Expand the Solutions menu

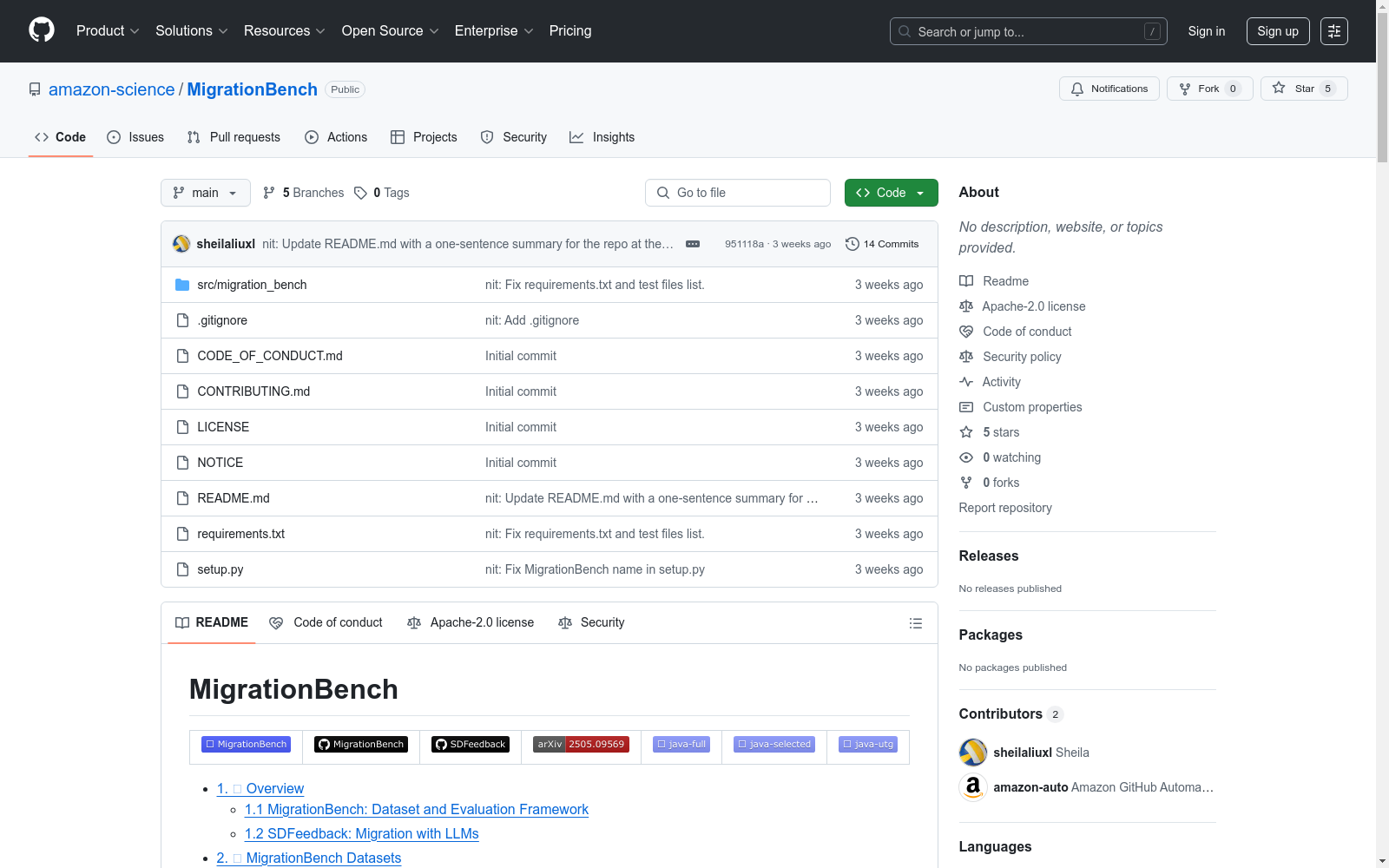click(x=192, y=31)
